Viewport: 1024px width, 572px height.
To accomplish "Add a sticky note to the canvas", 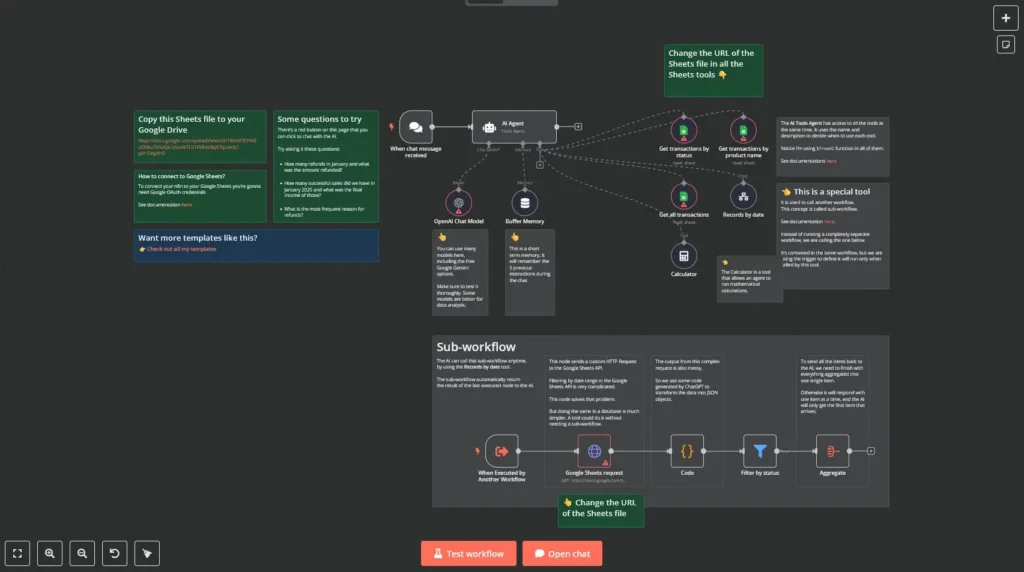I will click(1005, 45).
